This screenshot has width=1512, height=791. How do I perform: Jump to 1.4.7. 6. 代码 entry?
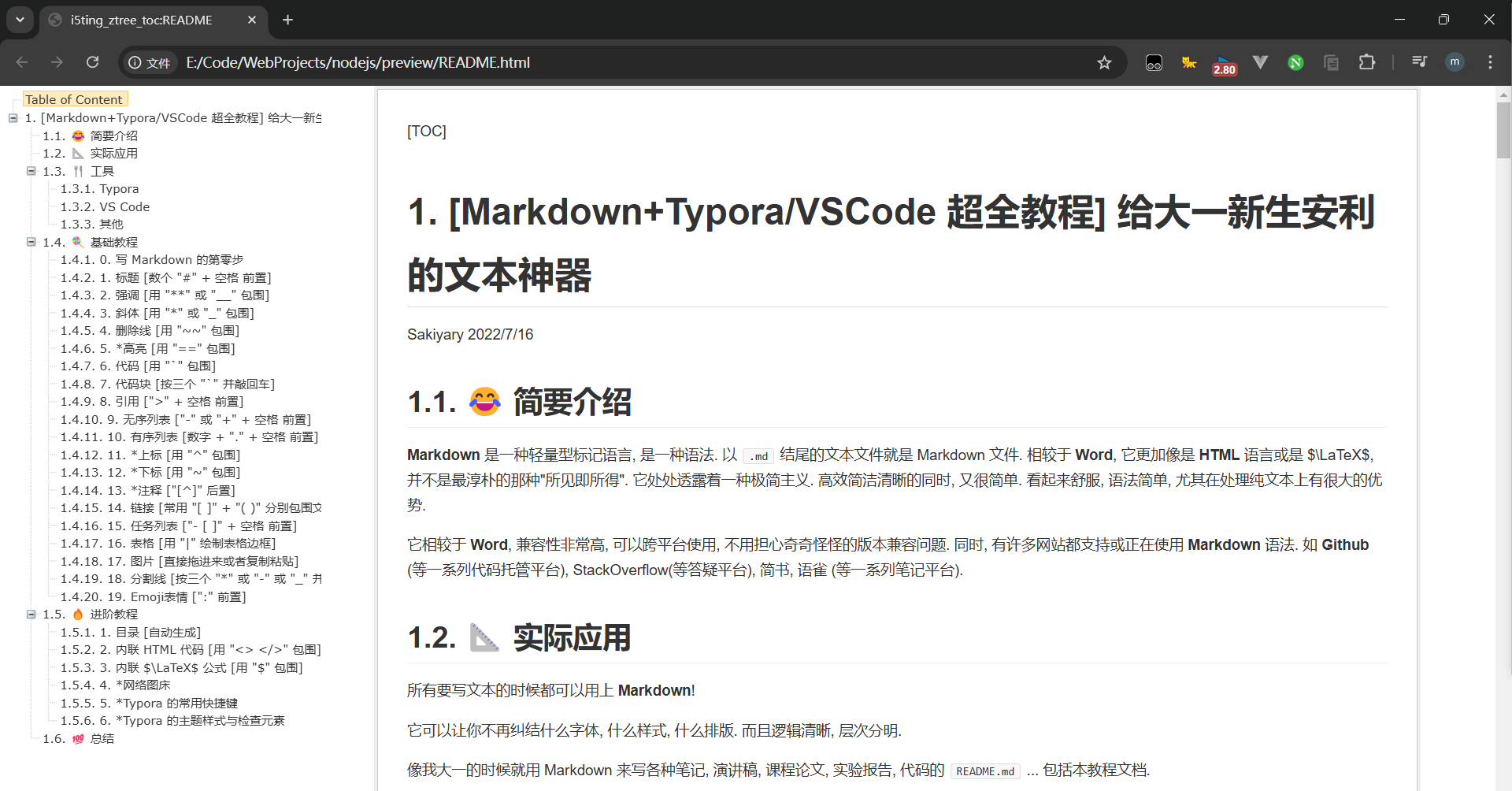click(138, 366)
